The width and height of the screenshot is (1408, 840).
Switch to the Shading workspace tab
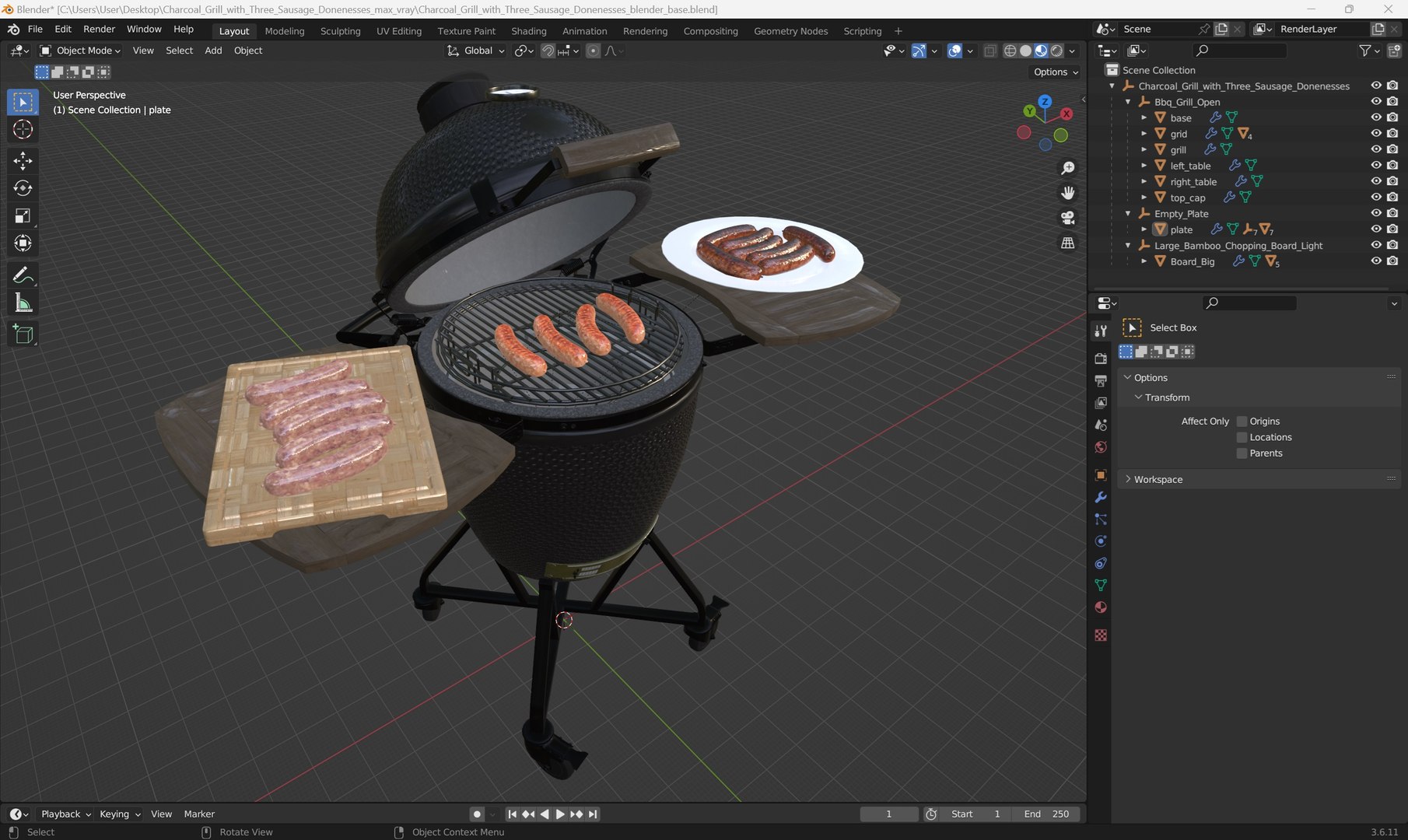(x=528, y=31)
